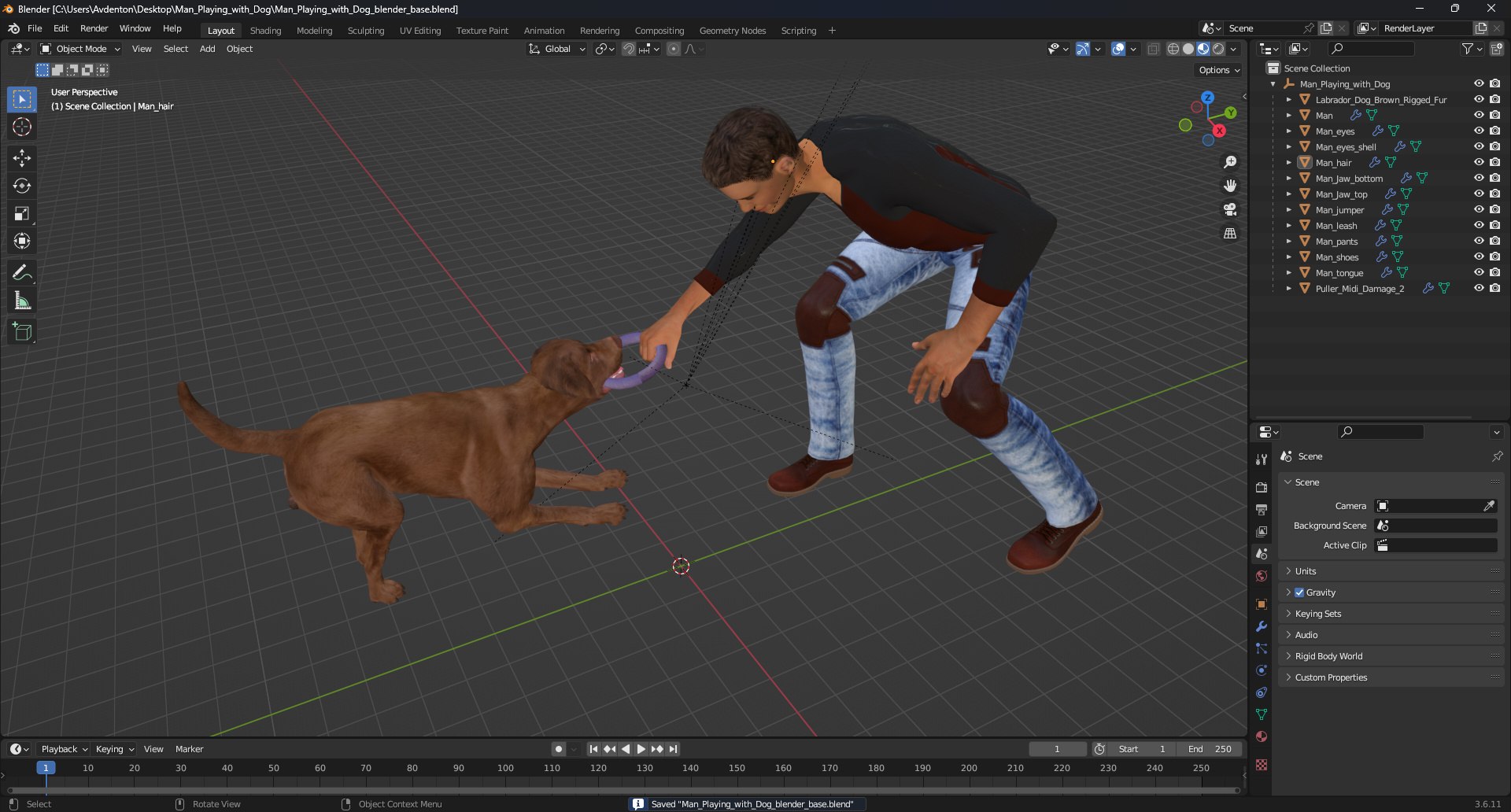
Task: Open the Object properties tab
Action: pyautogui.click(x=1262, y=604)
